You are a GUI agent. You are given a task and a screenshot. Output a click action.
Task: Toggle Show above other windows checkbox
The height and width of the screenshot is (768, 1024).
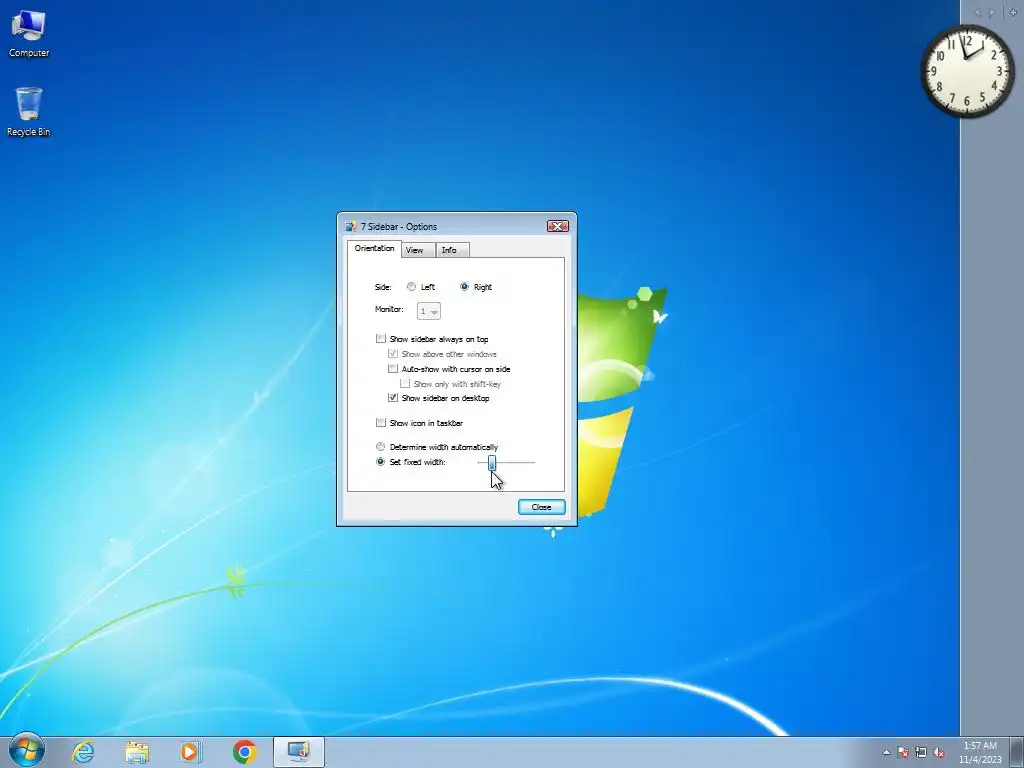[x=392, y=354]
